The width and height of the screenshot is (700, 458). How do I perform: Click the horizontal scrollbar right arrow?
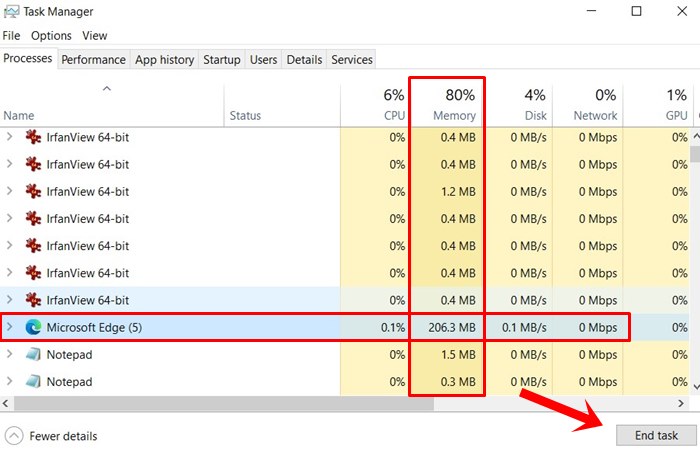coord(681,404)
